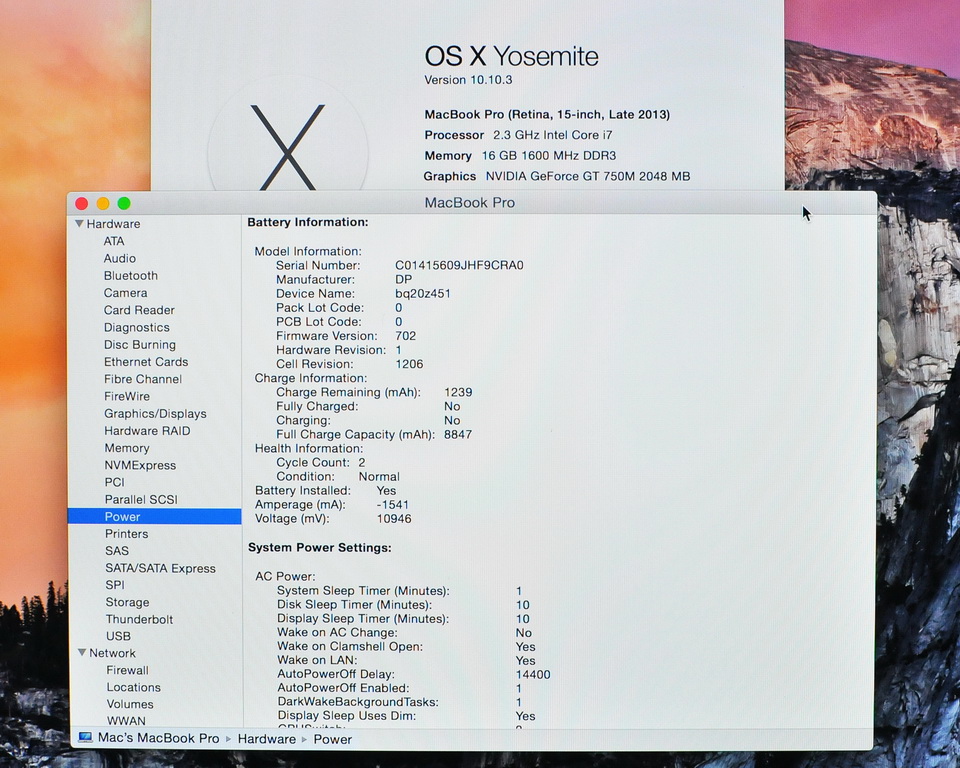Click Power in the path bar

tap(332, 740)
